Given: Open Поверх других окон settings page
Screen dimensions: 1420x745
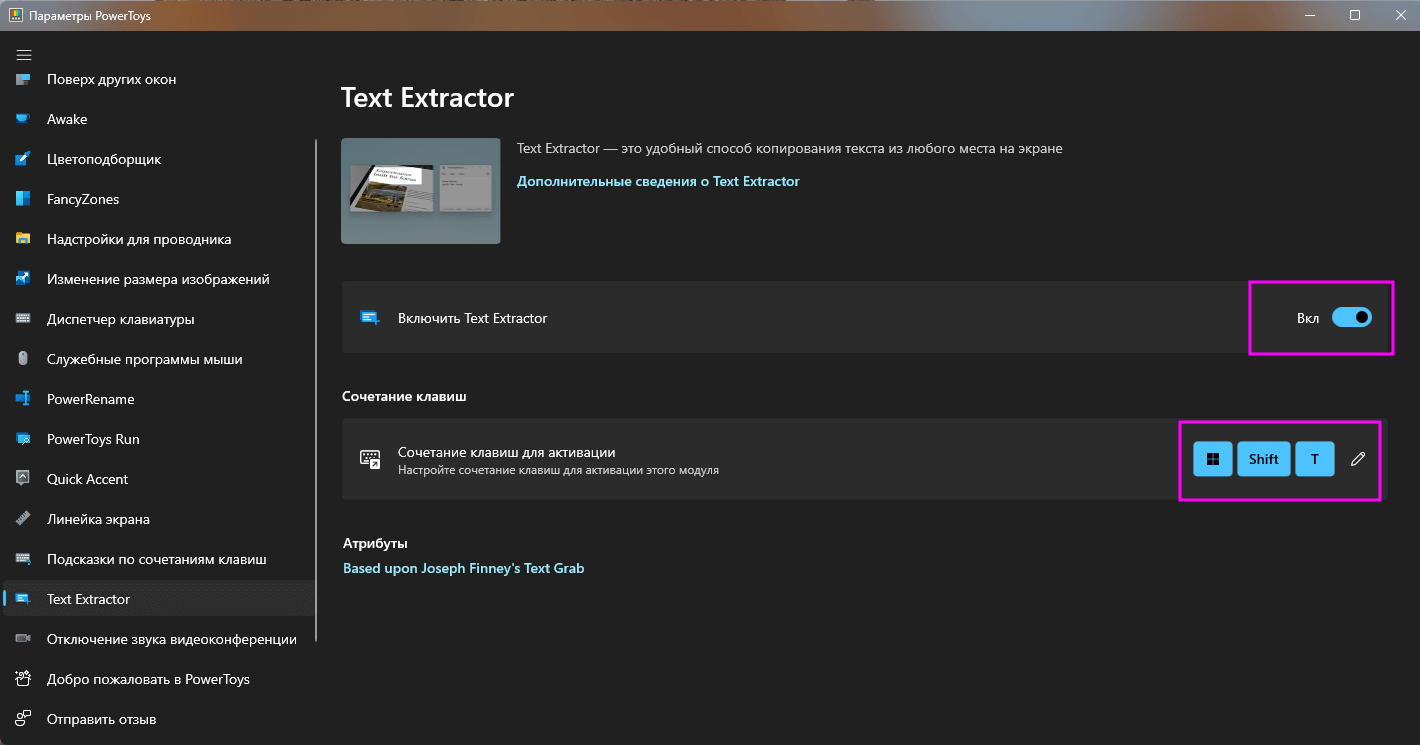Looking at the screenshot, I should 158,79.
